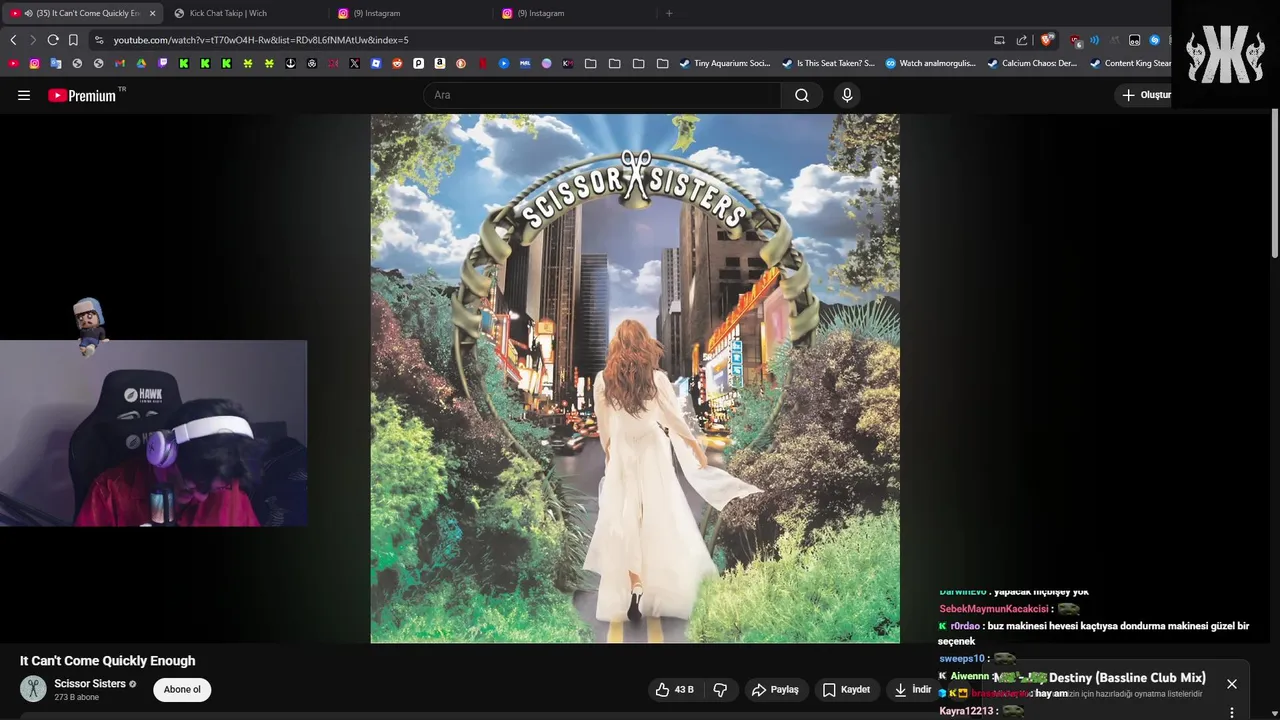The image size is (1280, 720).
Task: Open the Scissor Sisters channel name link
Action: click(x=90, y=684)
